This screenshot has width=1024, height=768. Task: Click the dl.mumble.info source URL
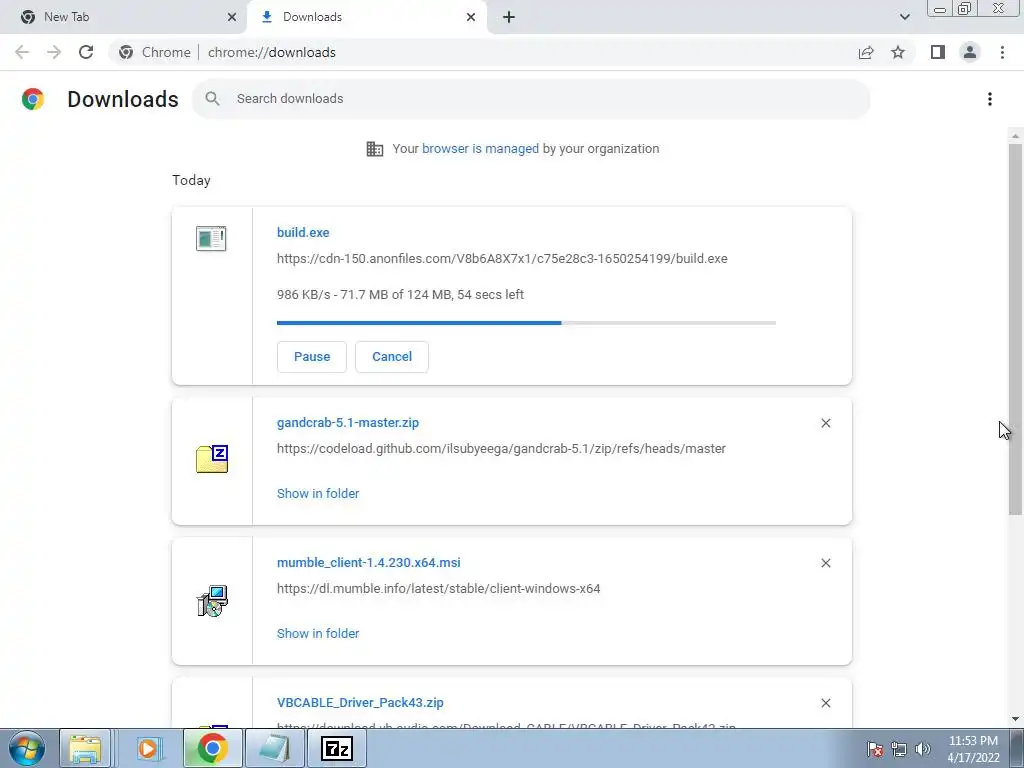pos(438,588)
